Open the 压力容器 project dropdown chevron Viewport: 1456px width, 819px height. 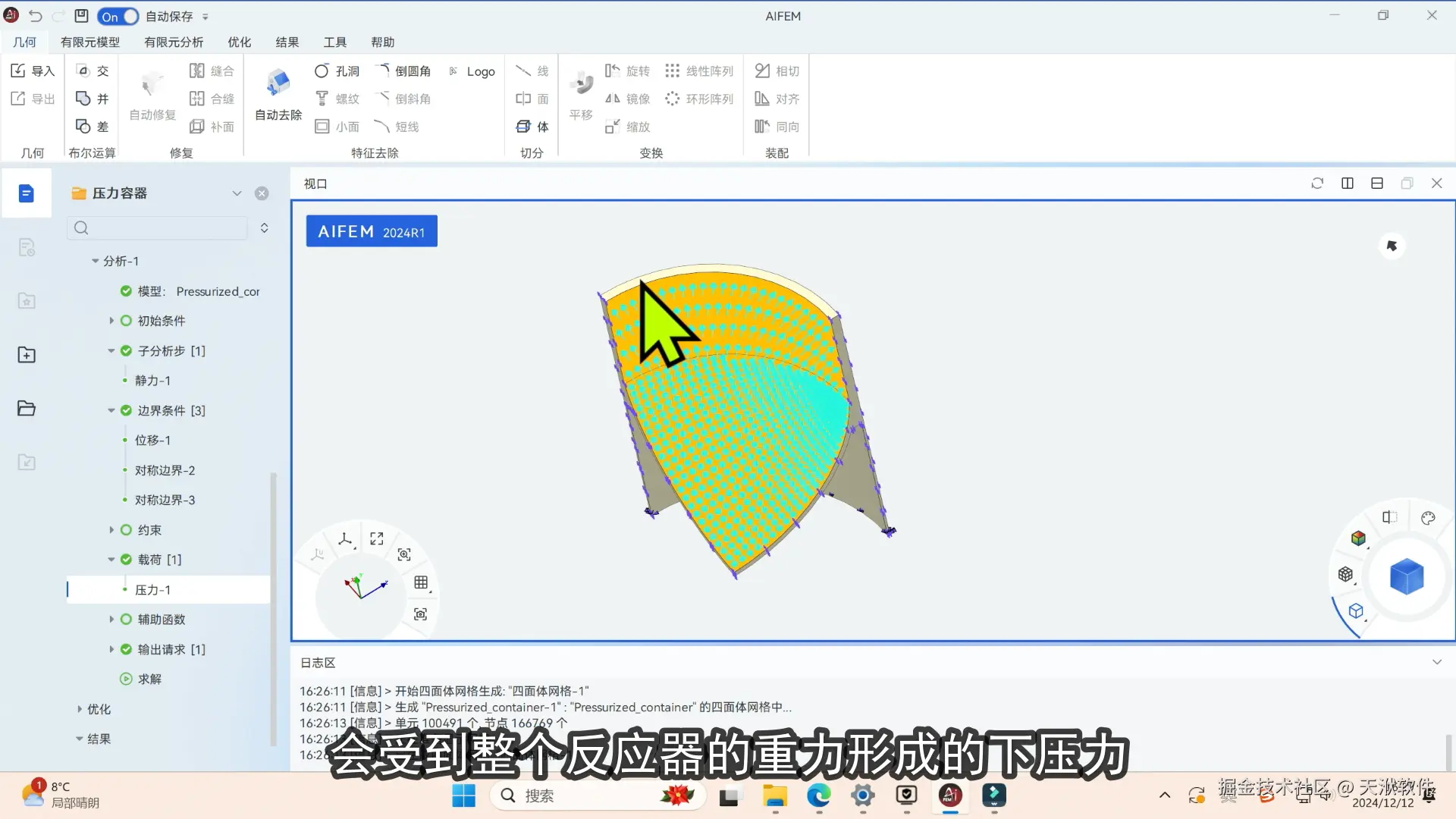click(237, 193)
